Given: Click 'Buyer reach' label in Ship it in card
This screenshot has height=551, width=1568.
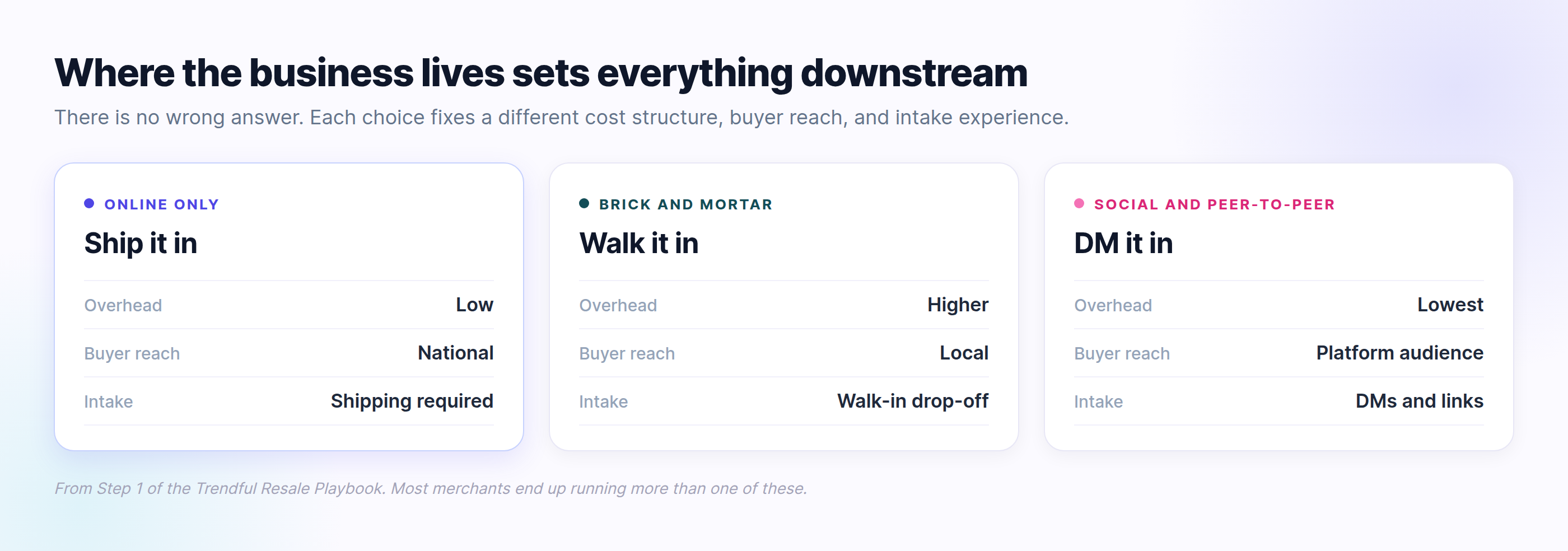Looking at the screenshot, I should coord(132,353).
